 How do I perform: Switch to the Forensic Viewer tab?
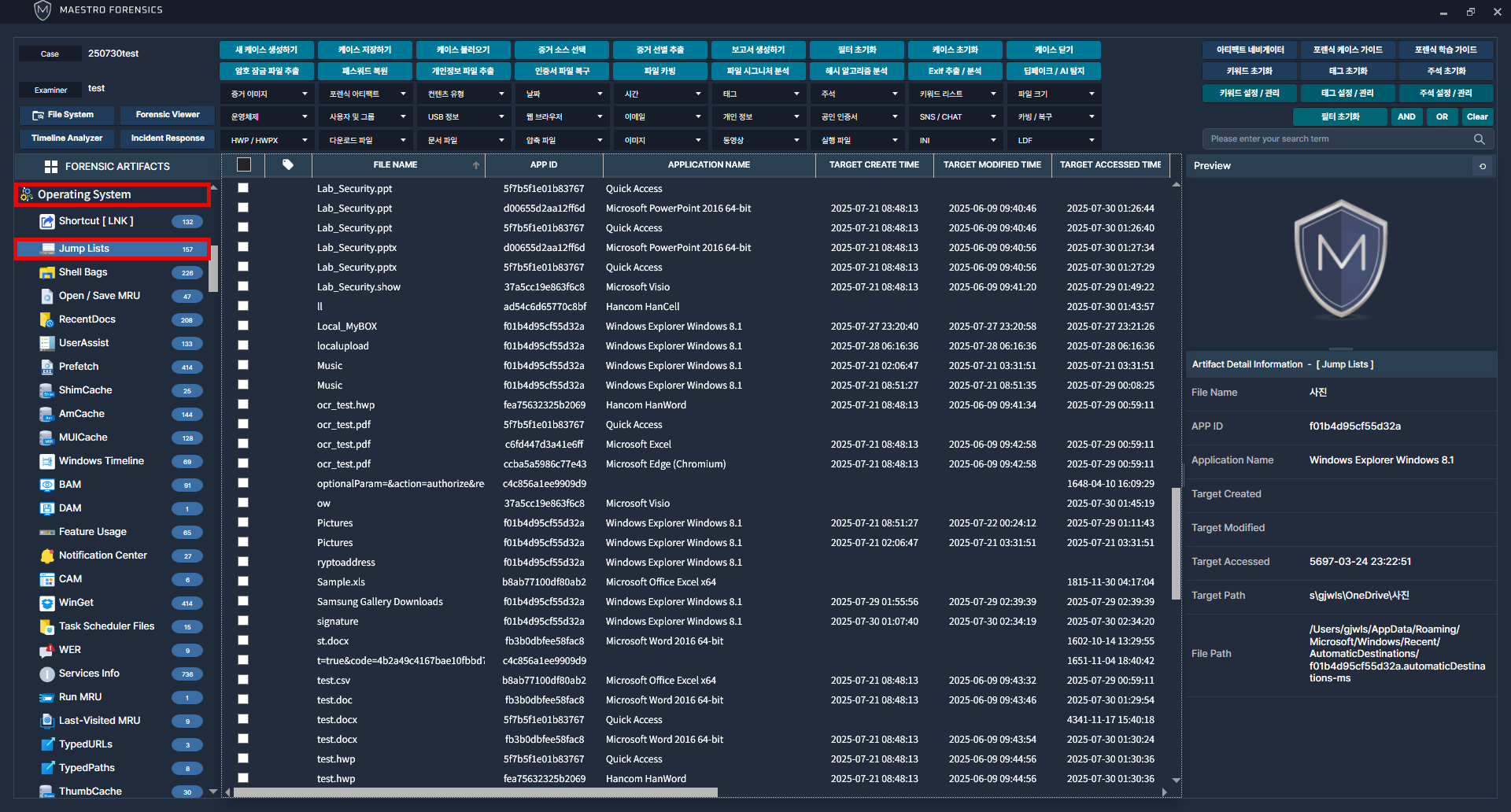[x=168, y=115]
